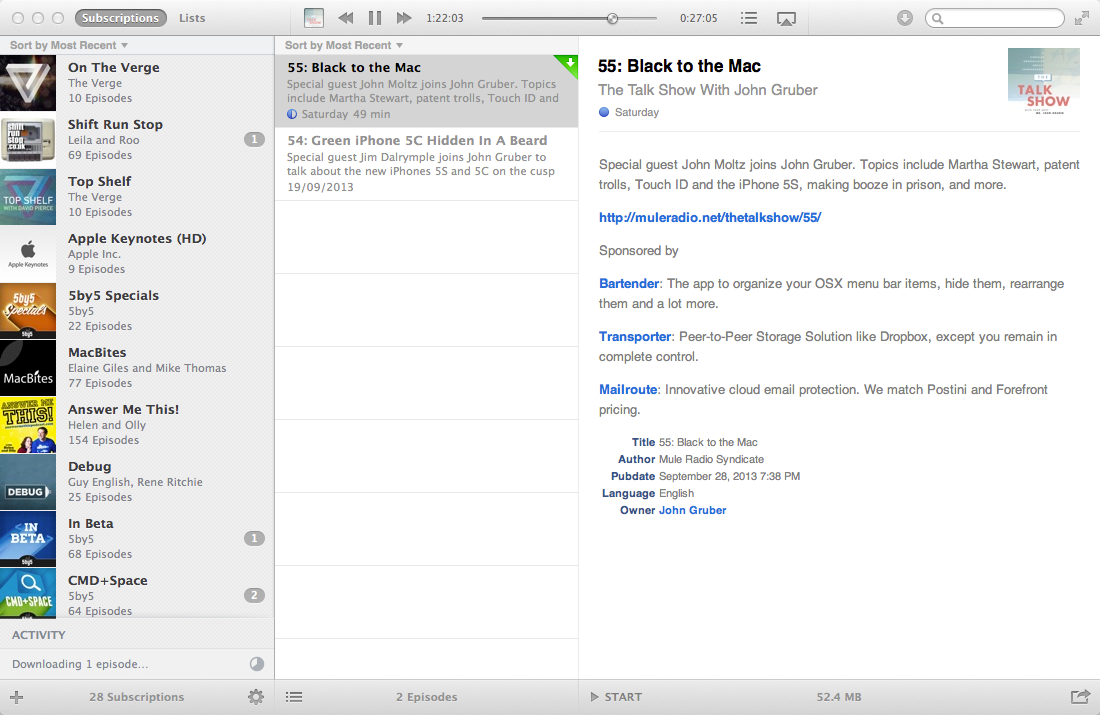Open the gear settings menu
This screenshot has height=715, width=1100.
(256, 697)
